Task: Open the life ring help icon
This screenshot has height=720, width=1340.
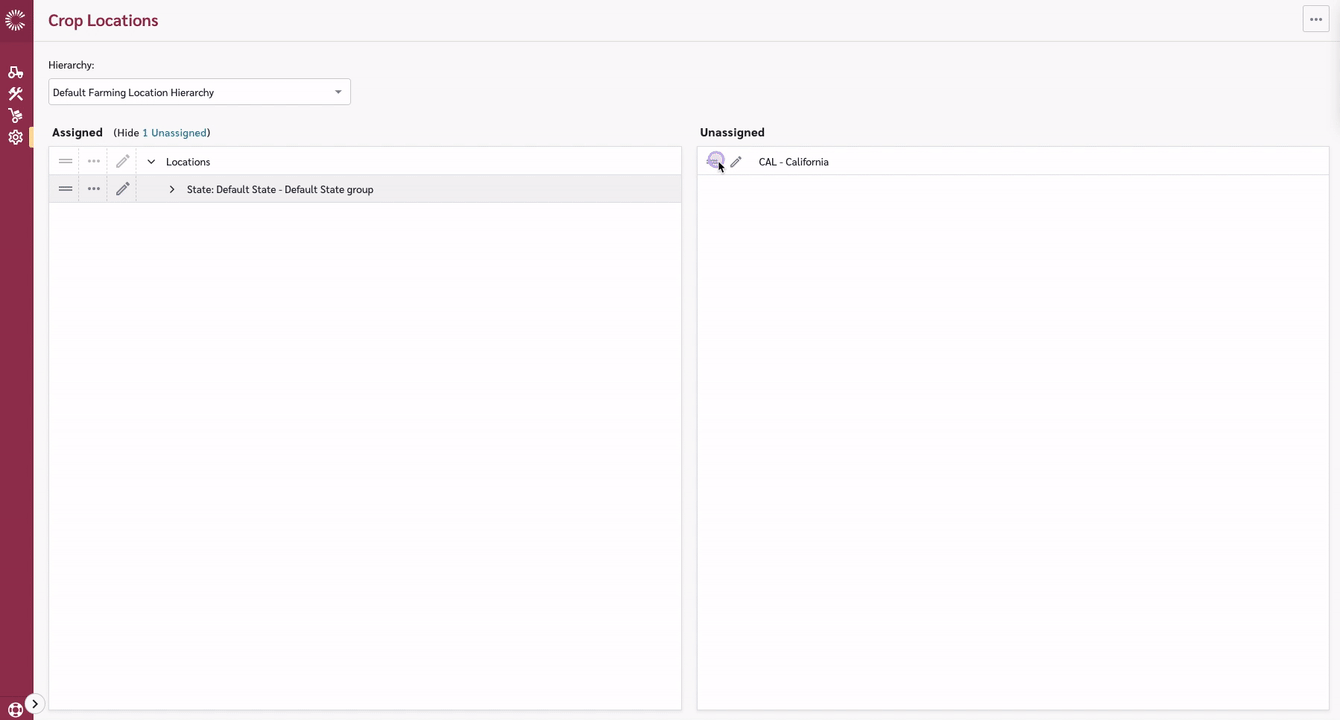Action: tap(15, 709)
